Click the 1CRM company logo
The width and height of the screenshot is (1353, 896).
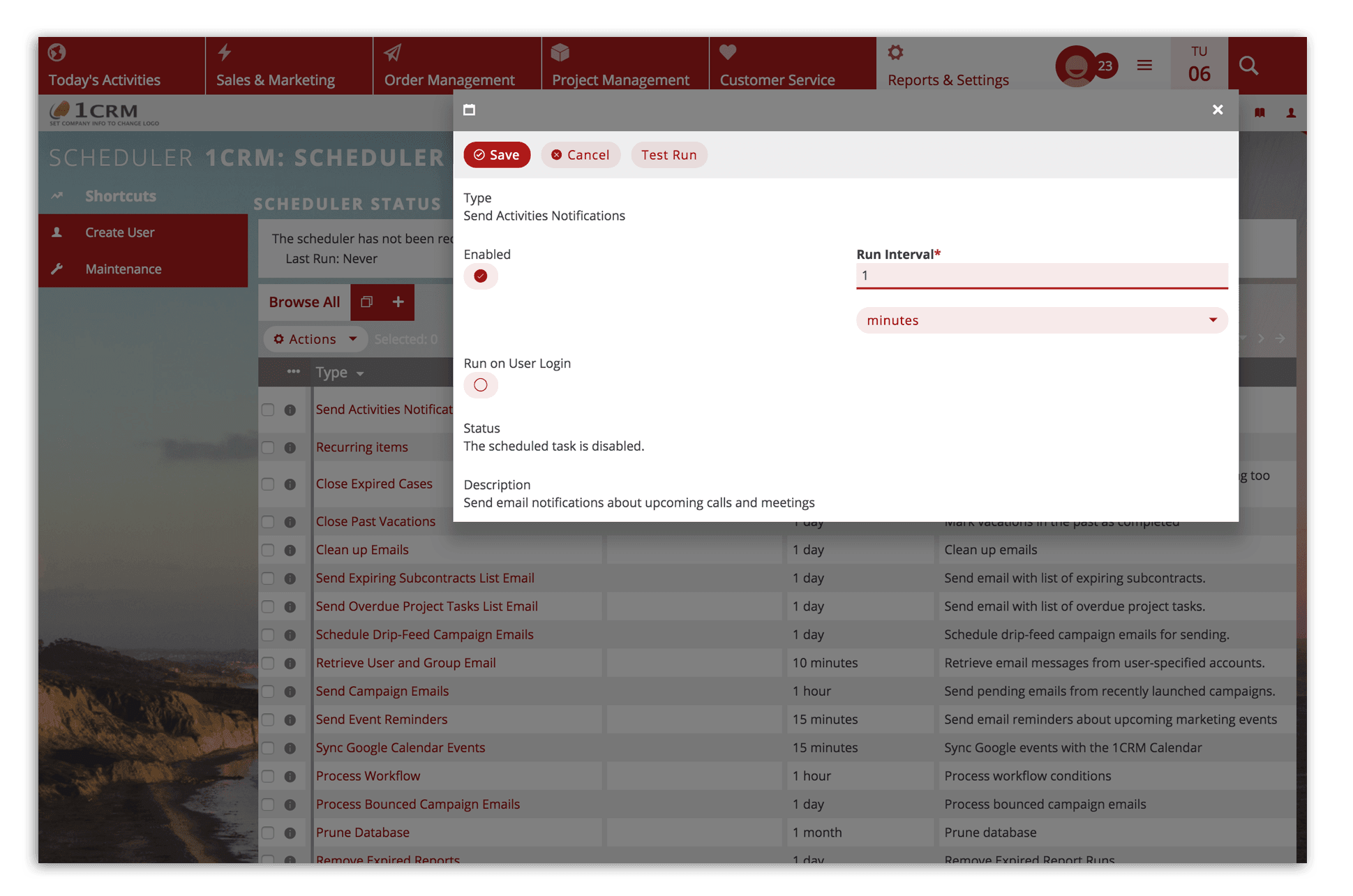click(x=104, y=113)
